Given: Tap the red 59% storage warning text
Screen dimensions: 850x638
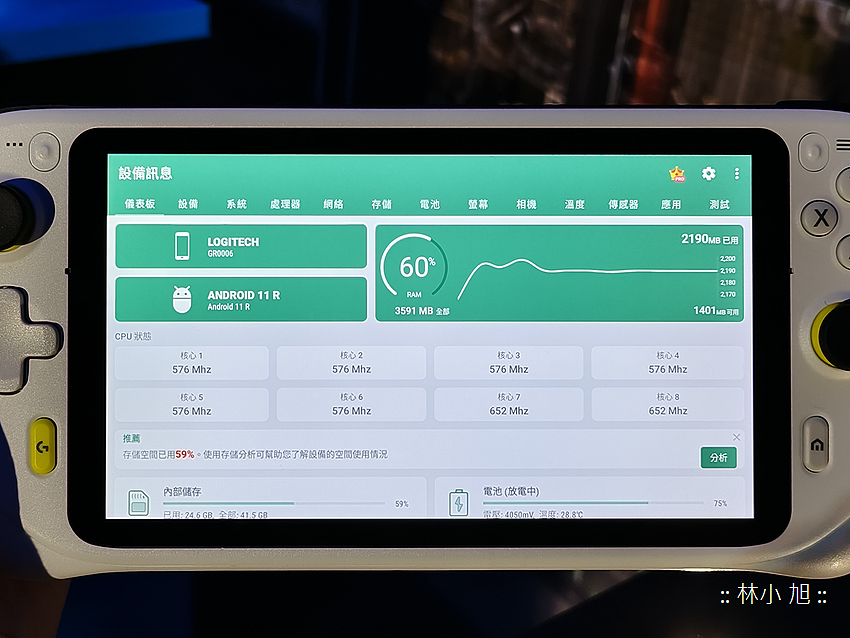Looking at the screenshot, I should pos(185,454).
